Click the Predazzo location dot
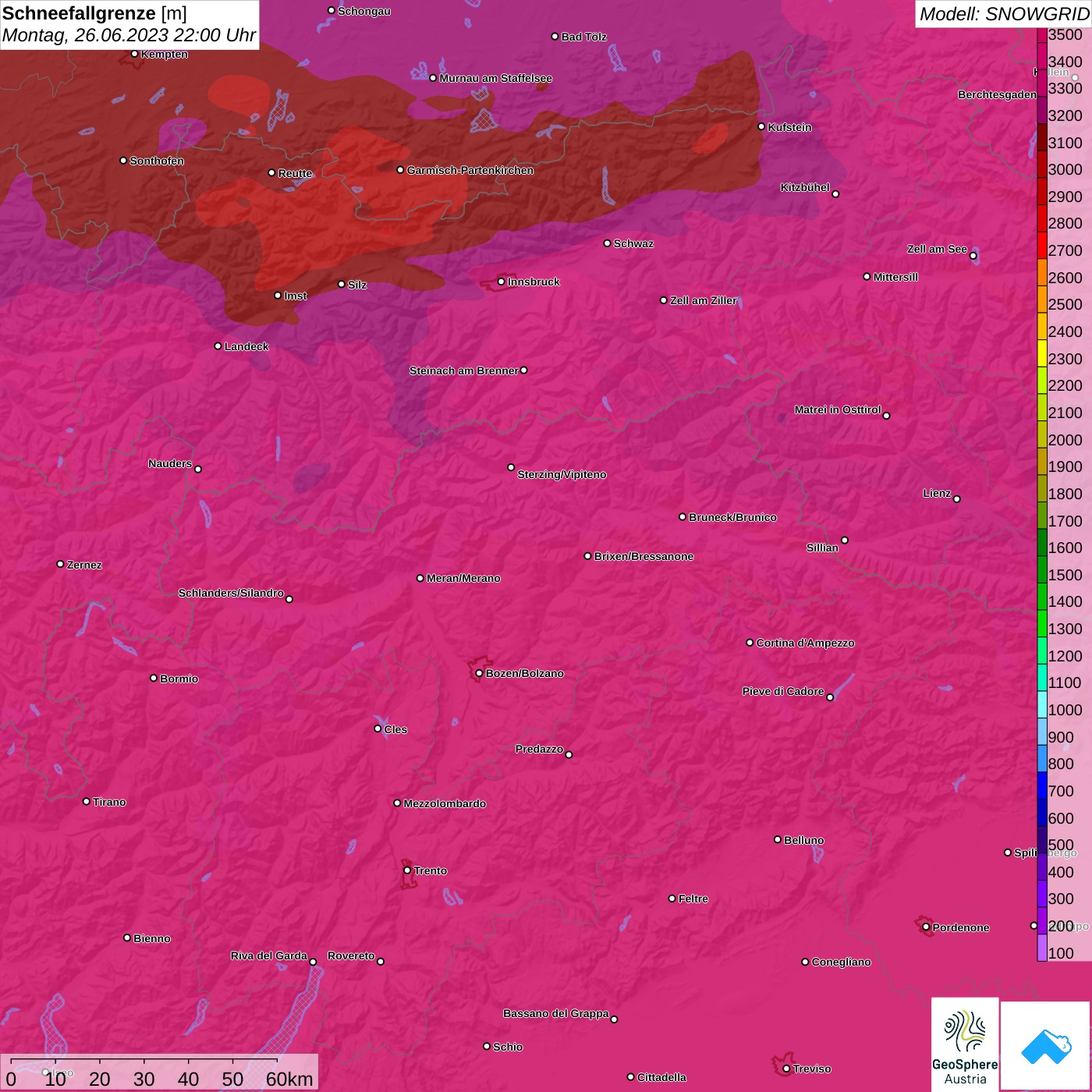 [569, 754]
